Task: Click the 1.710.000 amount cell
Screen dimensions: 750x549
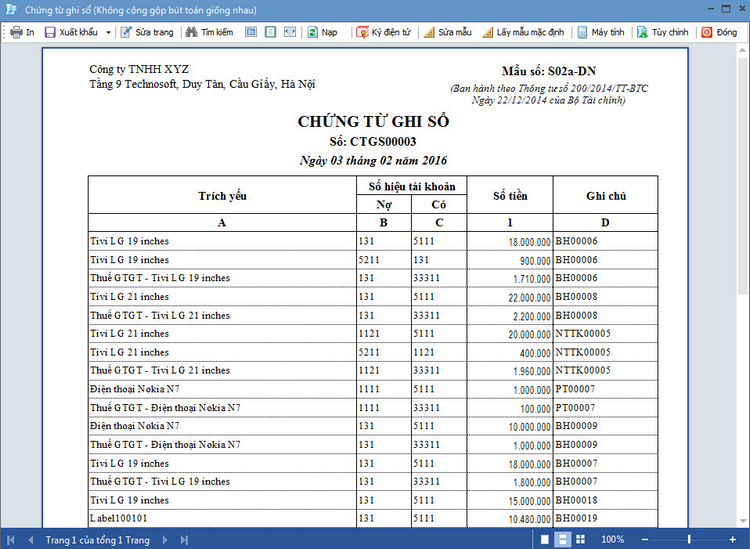Action: (532, 279)
